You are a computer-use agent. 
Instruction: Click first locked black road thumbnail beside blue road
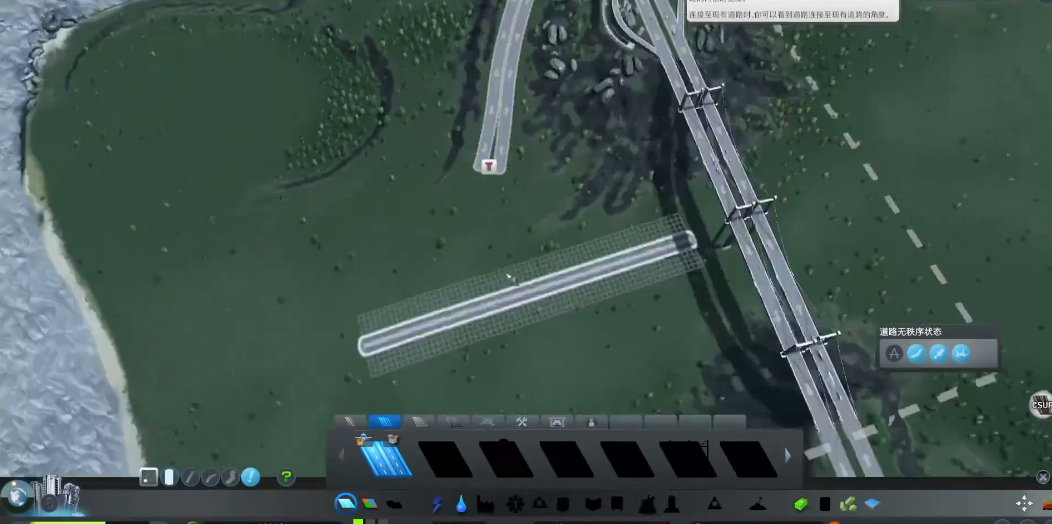pyautogui.click(x=445, y=458)
